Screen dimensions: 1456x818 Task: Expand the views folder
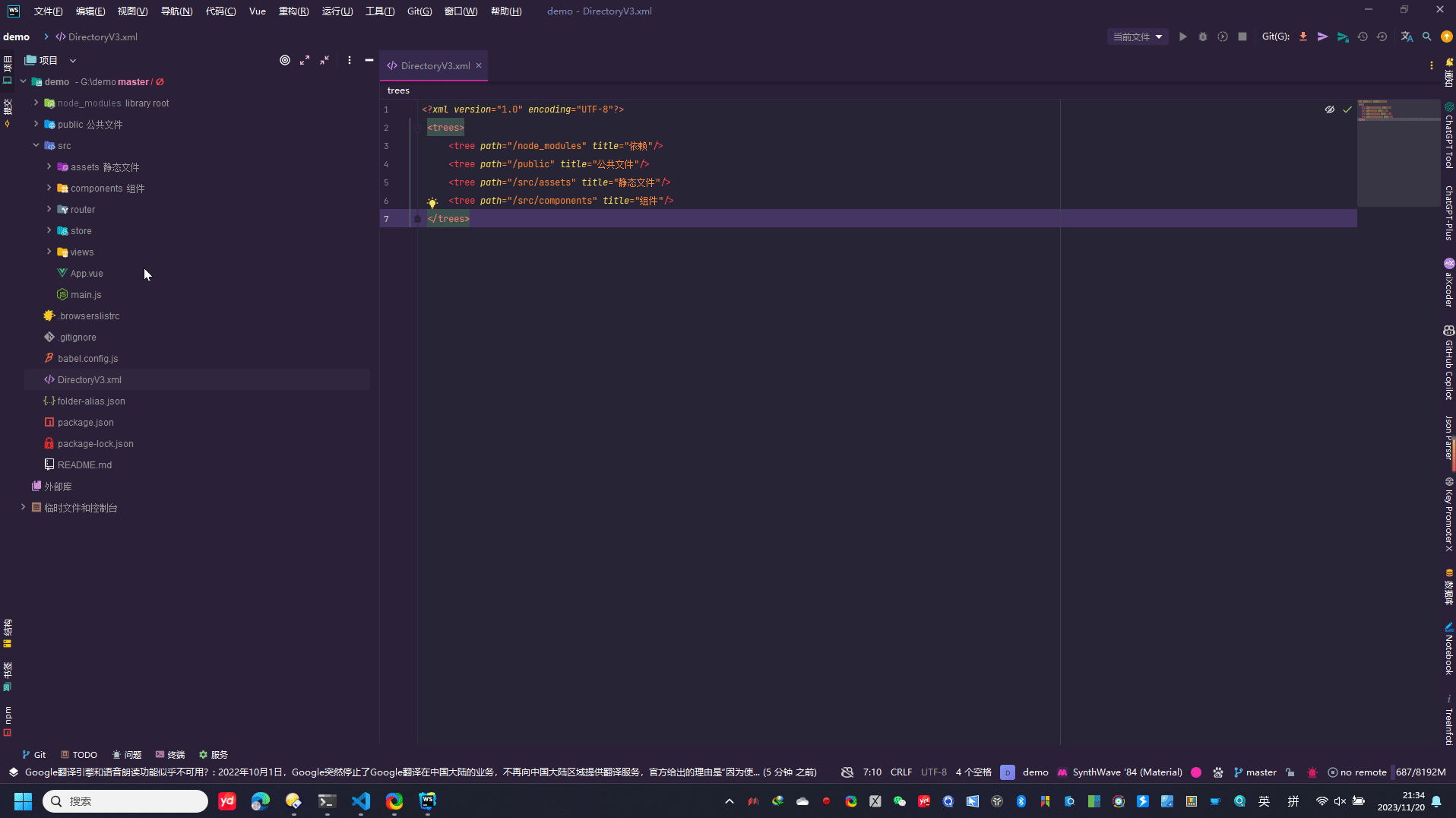click(x=49, y=252)
